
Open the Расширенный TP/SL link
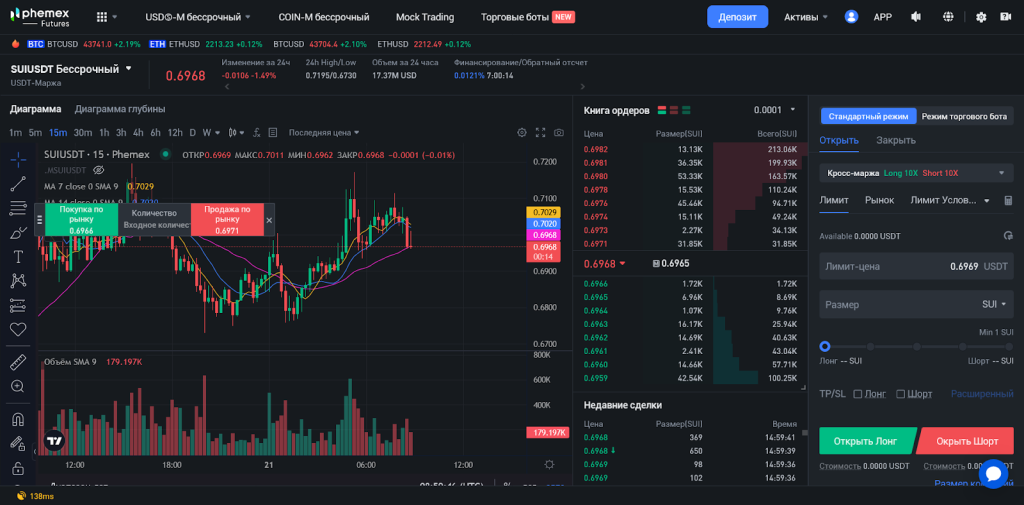[x=982, y=394]
